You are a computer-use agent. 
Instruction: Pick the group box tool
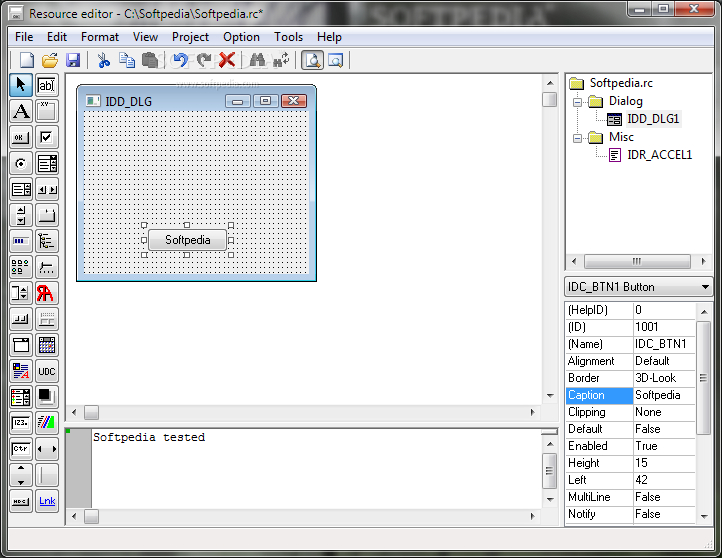(x=47, y=111)
